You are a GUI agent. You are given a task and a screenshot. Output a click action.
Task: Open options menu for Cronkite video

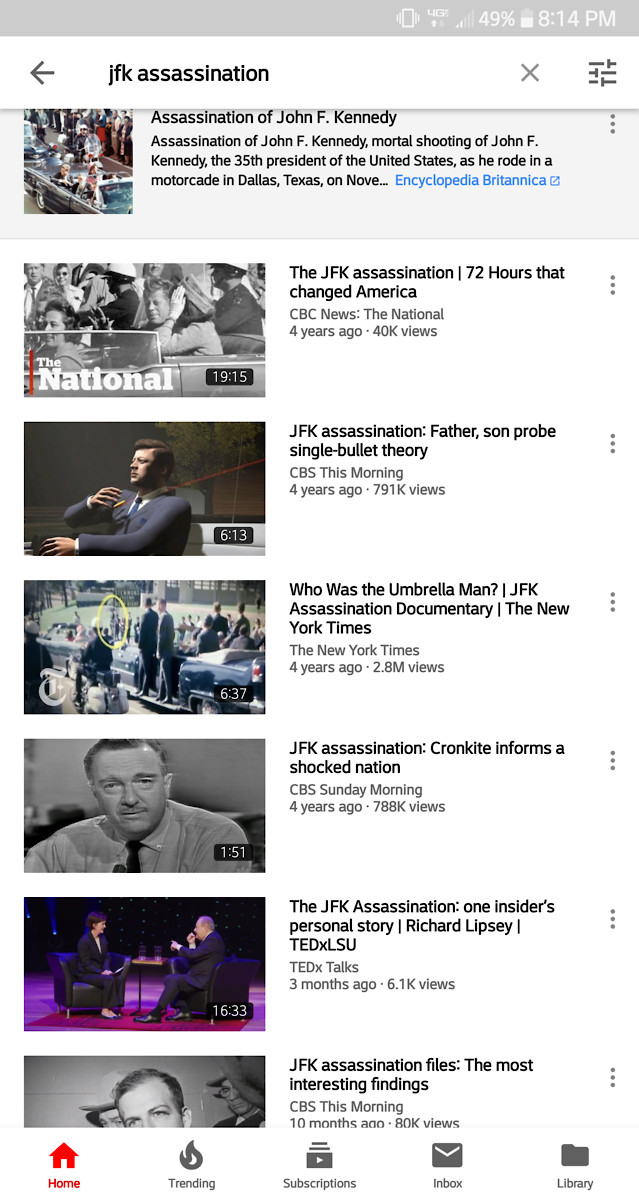click(x=612, y=761)
